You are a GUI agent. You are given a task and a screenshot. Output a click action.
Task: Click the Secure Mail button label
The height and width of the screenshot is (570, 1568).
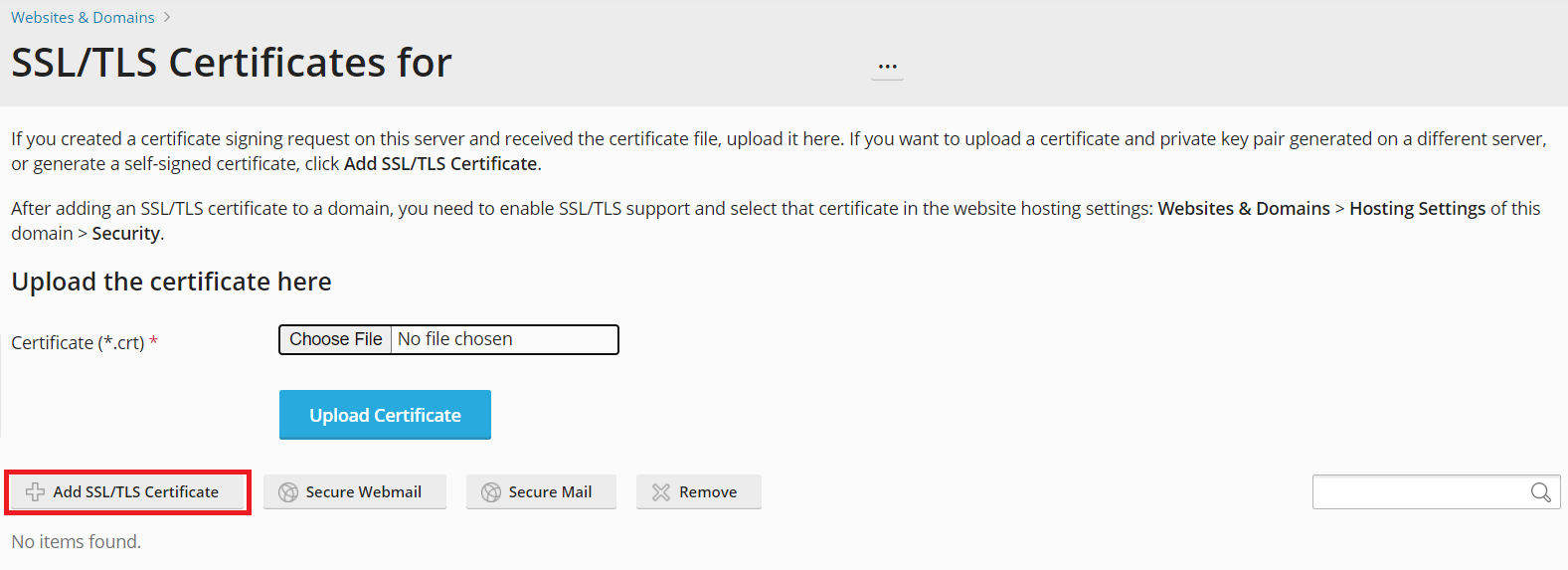(x=550, y=492)
